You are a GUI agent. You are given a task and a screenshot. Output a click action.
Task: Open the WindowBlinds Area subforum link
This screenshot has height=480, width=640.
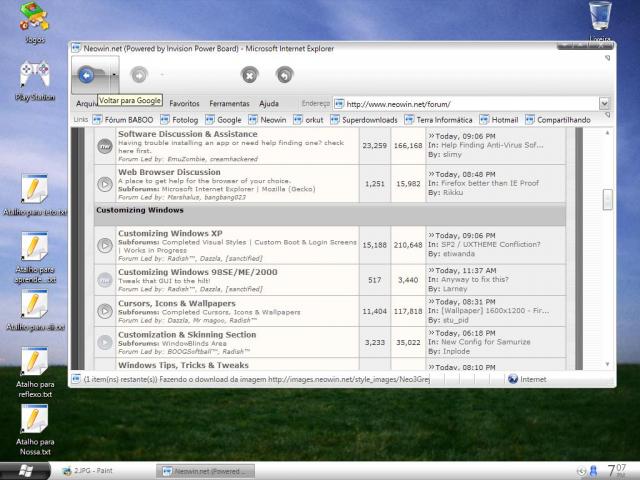(x=194, y=343)
